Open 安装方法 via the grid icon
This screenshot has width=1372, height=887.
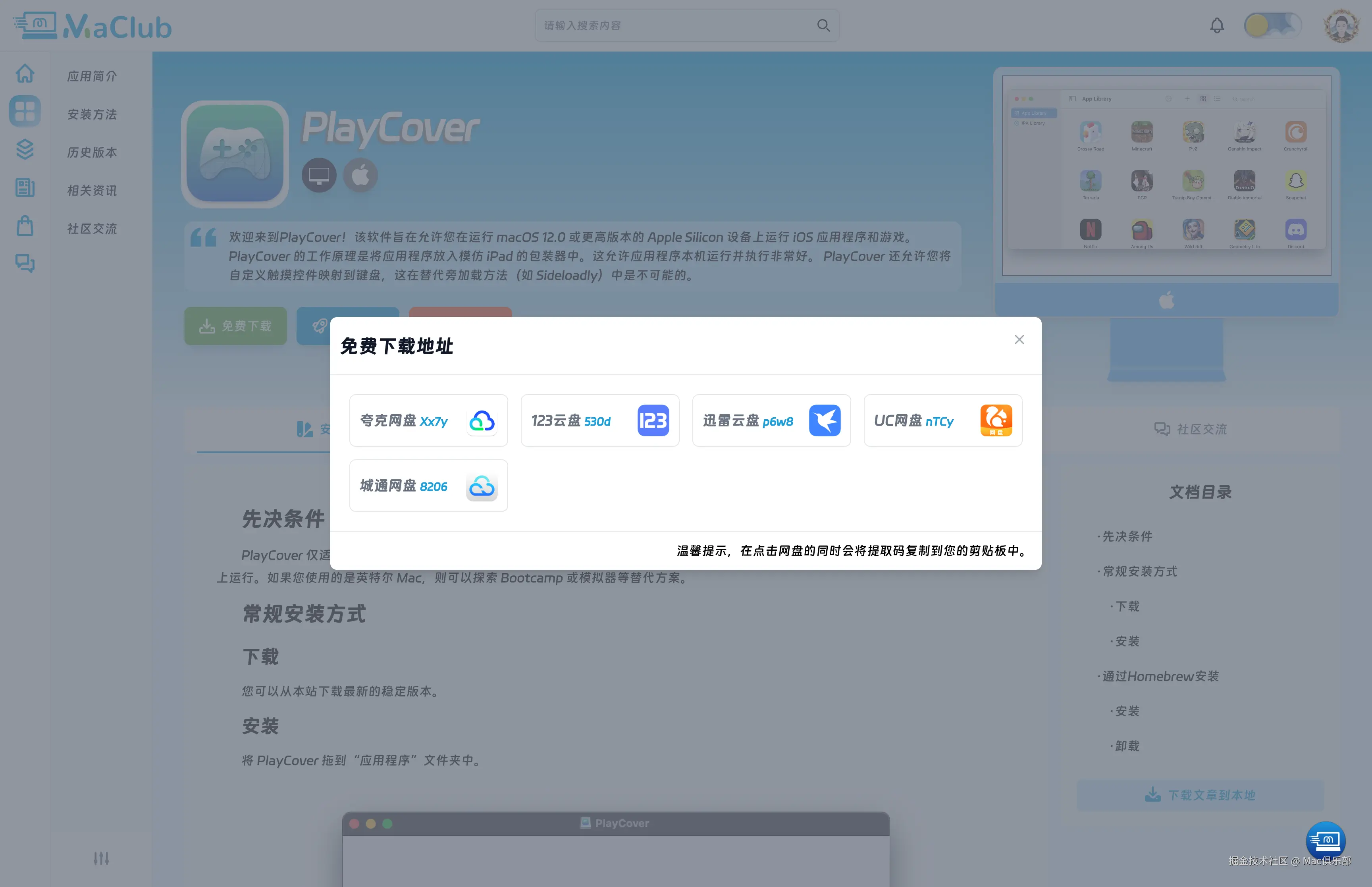click(x=25, y=111)
